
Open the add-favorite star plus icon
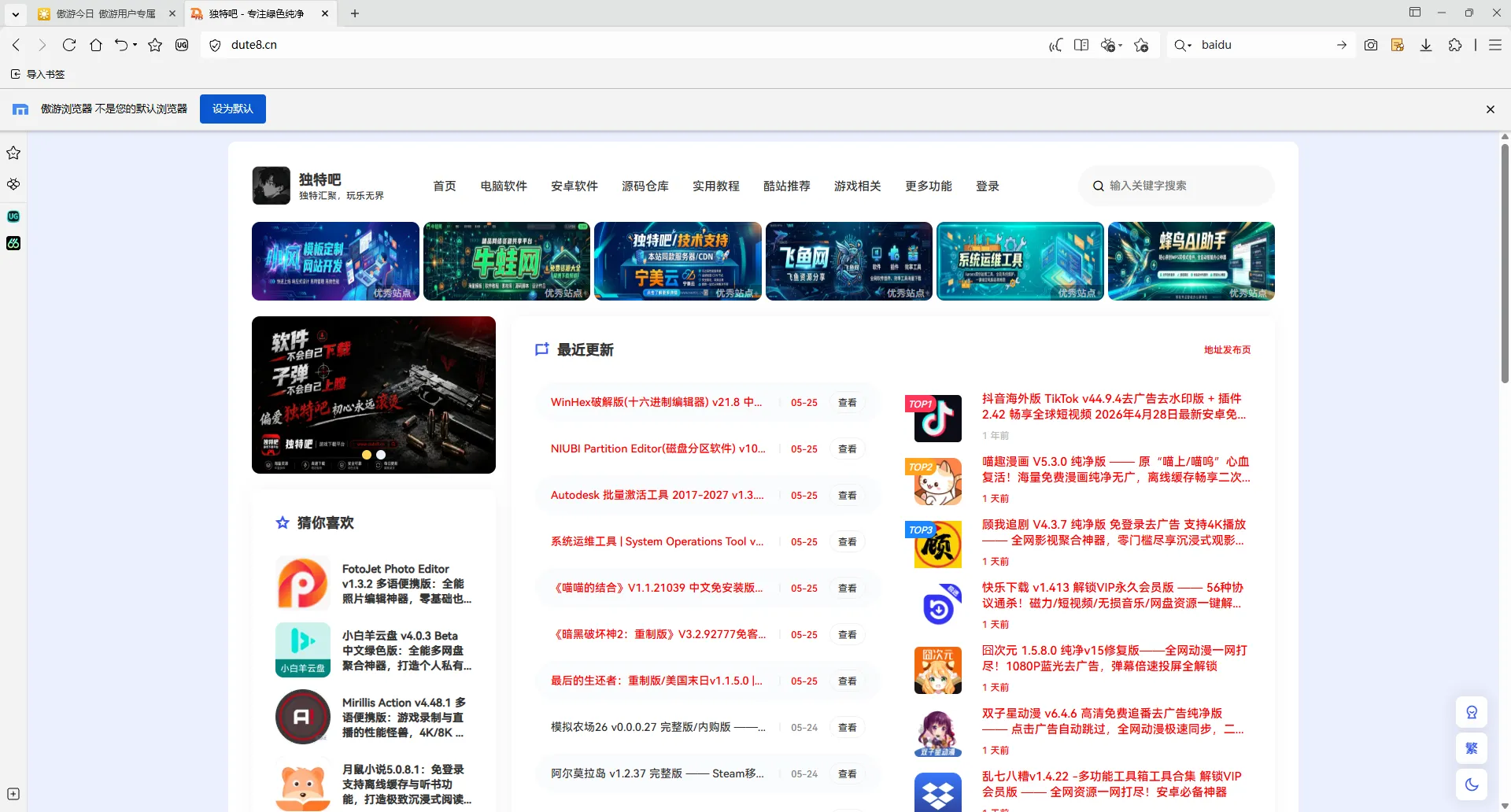[x=1141, y=45]
